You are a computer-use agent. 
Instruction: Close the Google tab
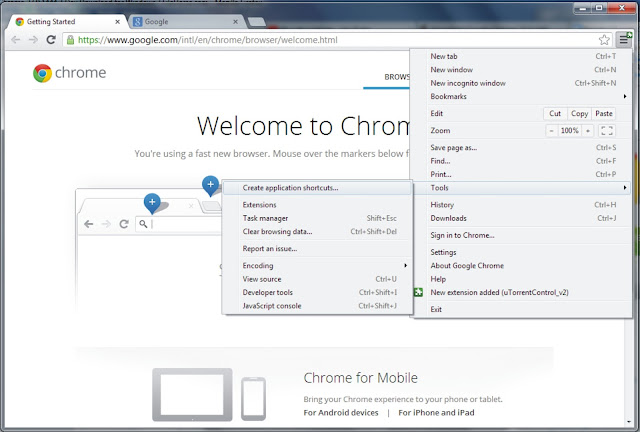tap(236, 22)
